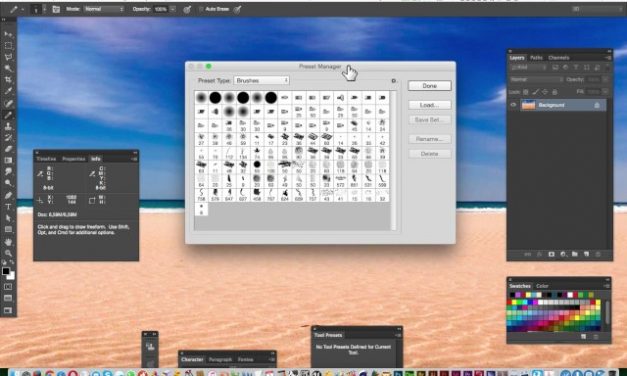The image size is (627, 376).
Task: Select the Background layer thumbnail
Action: [528, 105]
